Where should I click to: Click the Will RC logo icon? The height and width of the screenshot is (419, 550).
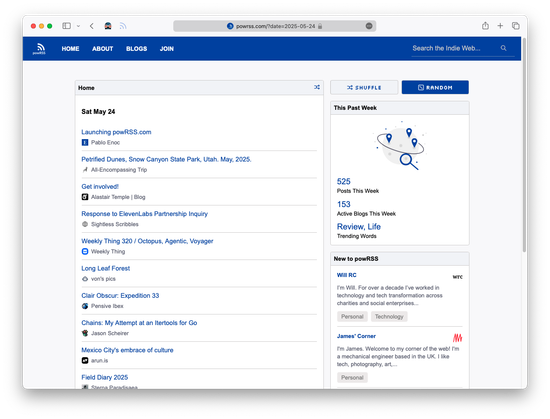point(457,277)
